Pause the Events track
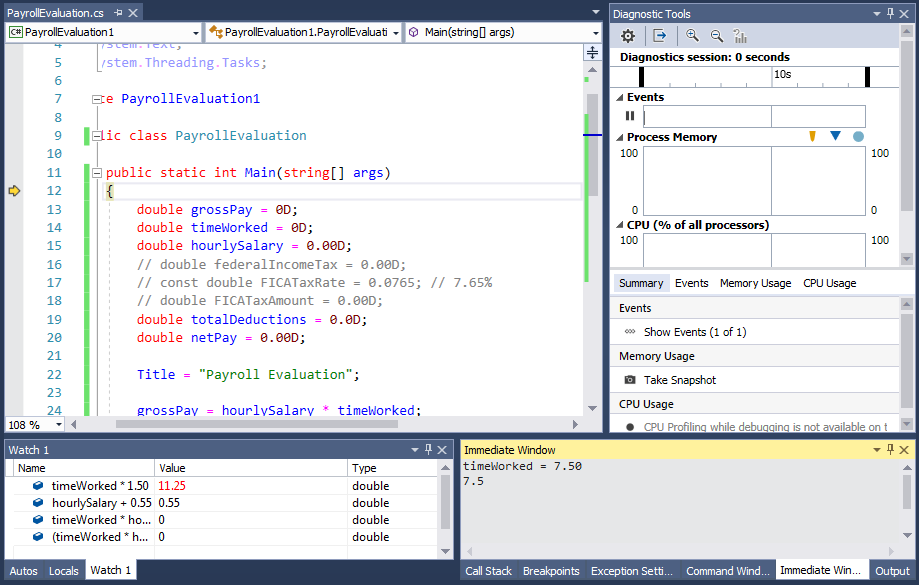The width and height of the screenshot is (919, 585). click(630, 116)
